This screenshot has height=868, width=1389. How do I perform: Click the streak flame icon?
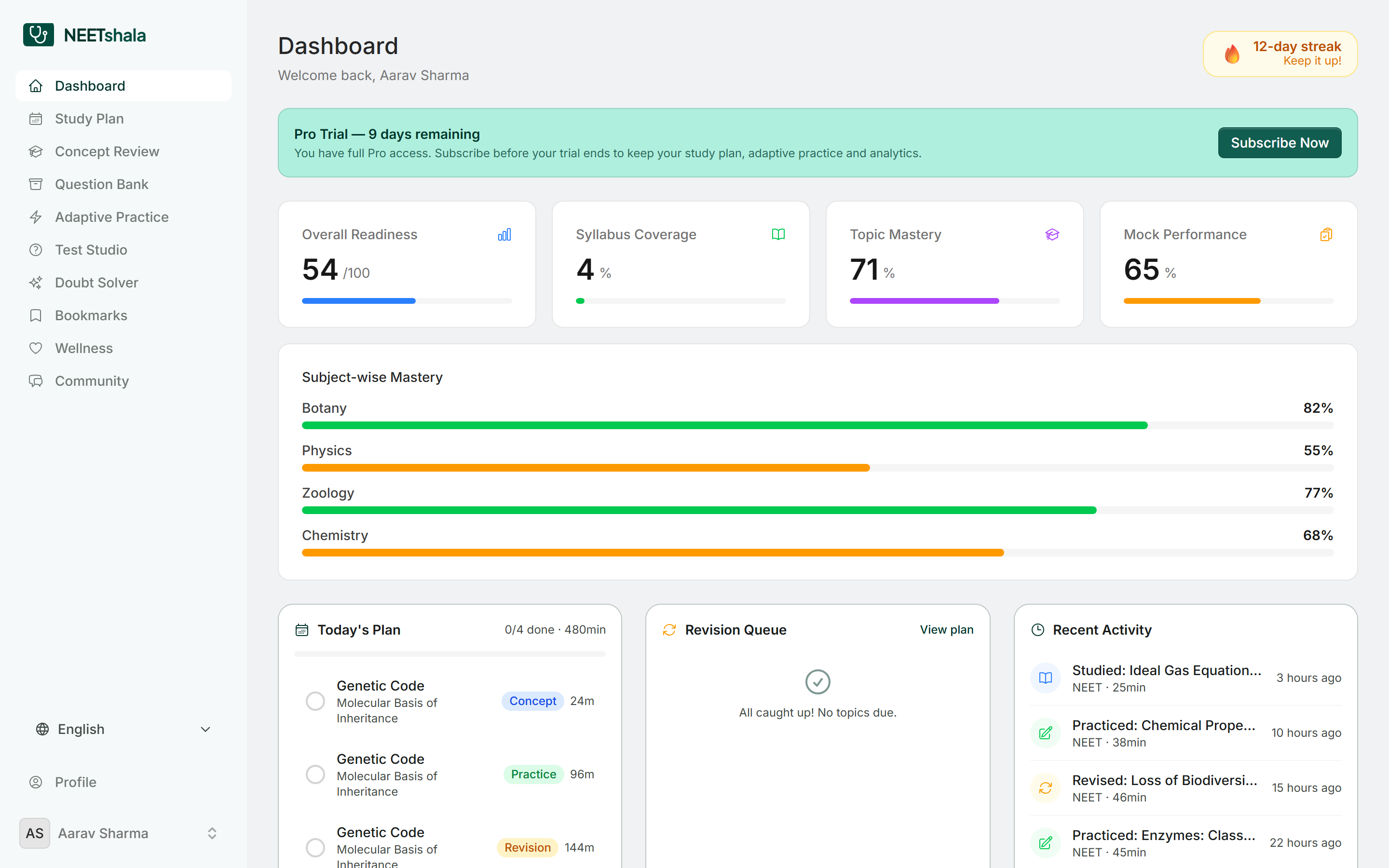(1232, 54)
